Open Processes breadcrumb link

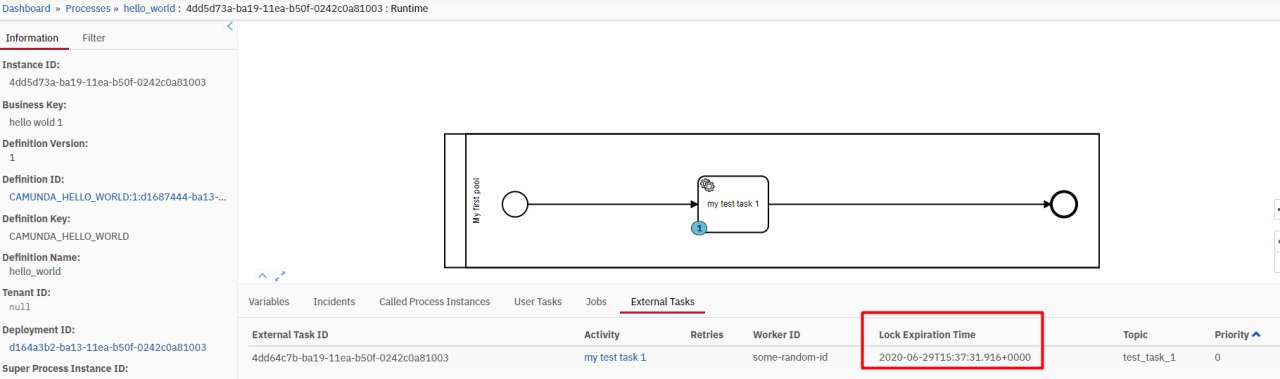point(88,8)
